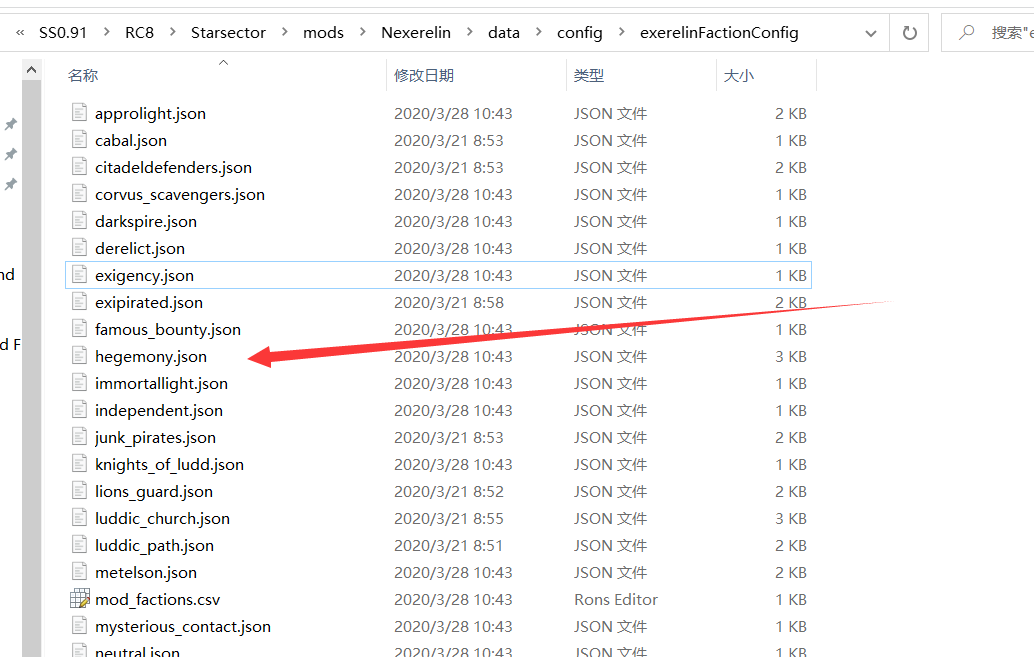Expand the chevron after Nexerelin in path
The height and width of the screenshot is (657, 1034).
coord(469,33)
